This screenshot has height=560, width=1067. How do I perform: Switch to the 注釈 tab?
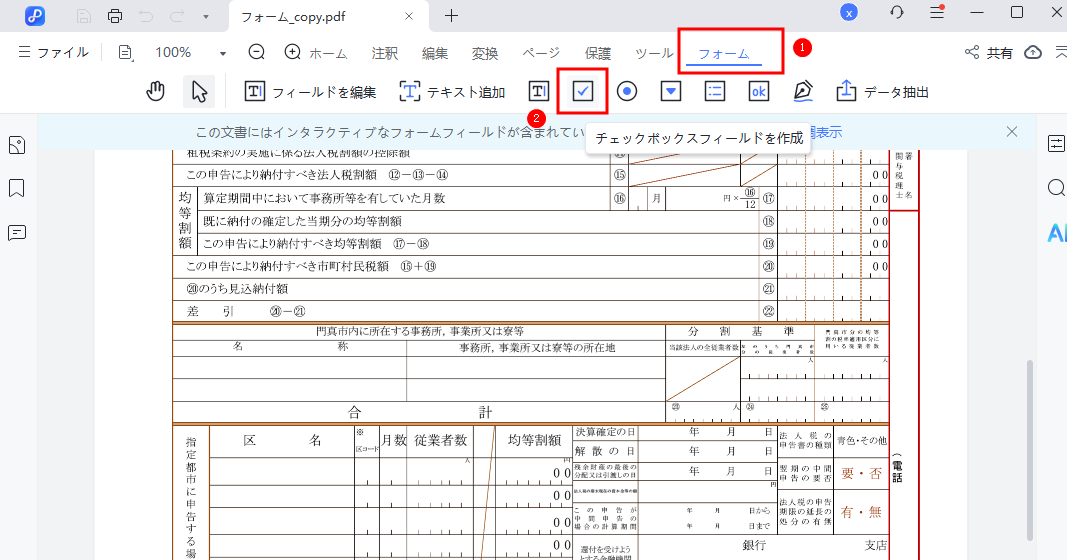pyautogui.click(x=384, y=53)
